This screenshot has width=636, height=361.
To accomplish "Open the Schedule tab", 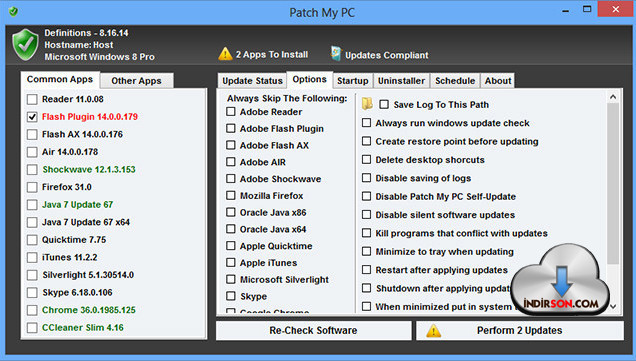I will [455, 81].
